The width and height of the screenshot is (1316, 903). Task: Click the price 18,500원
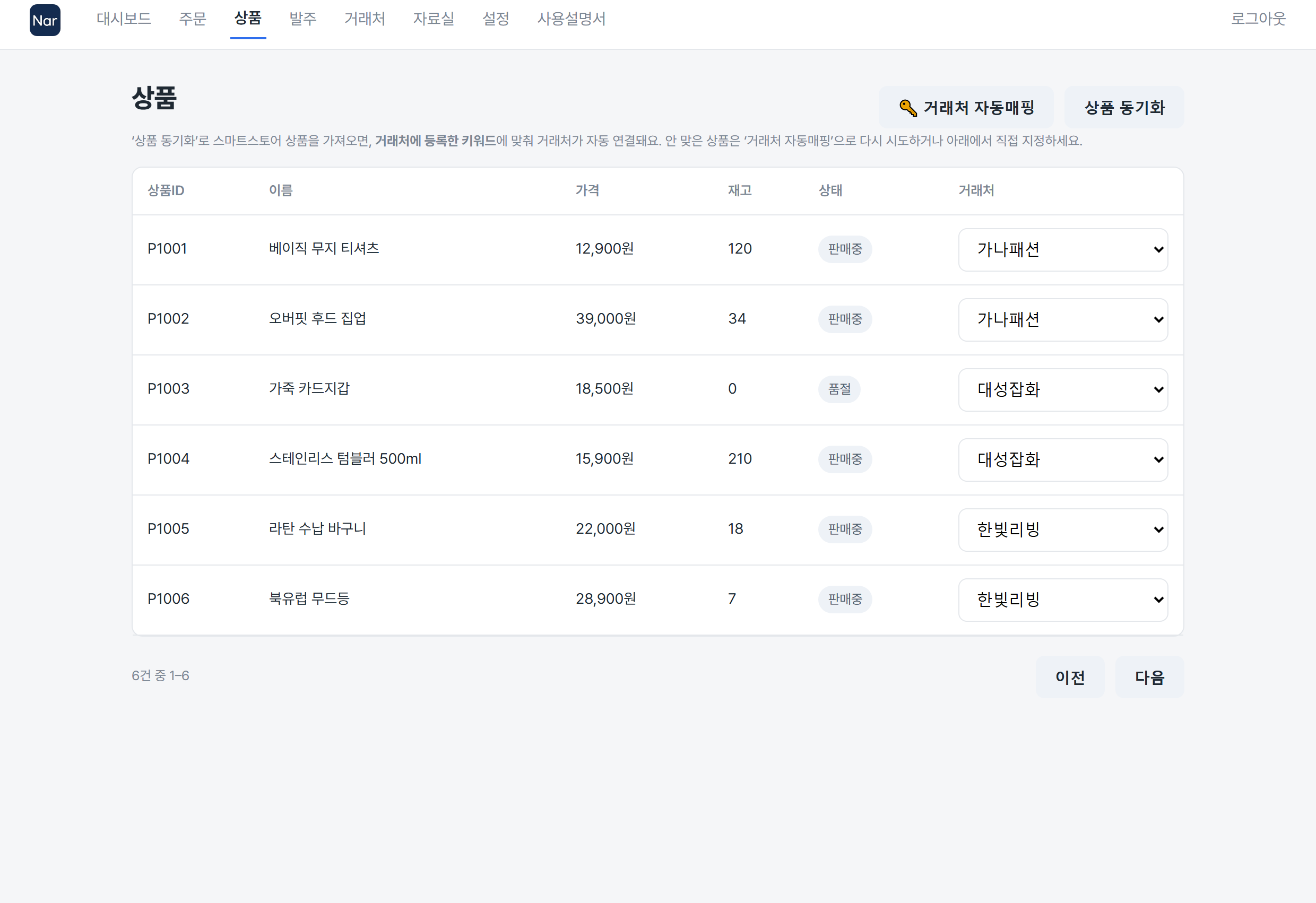coord(605,388)
